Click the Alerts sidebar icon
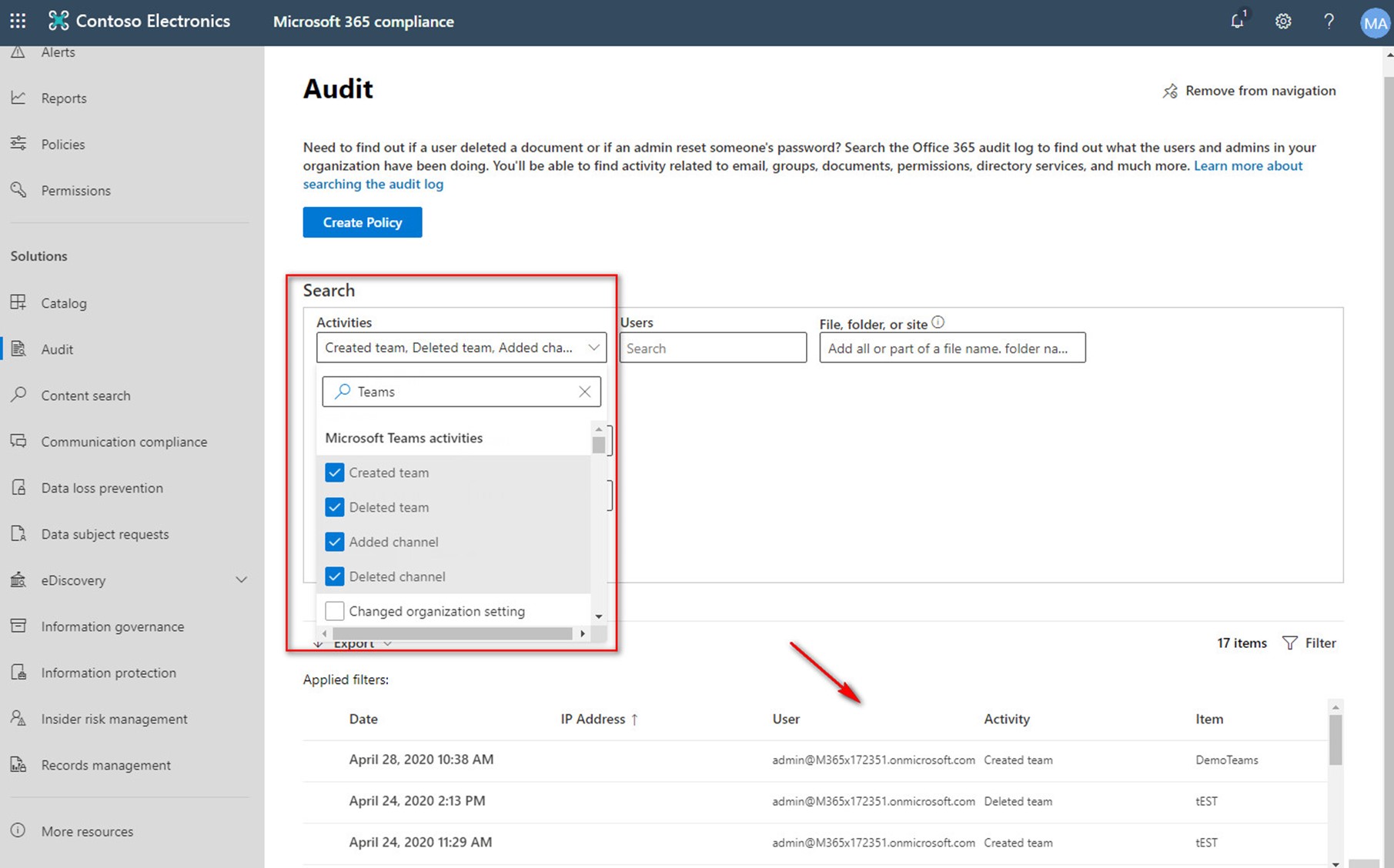The height and width of the screenshot is (868, 1394). (18, 51)
